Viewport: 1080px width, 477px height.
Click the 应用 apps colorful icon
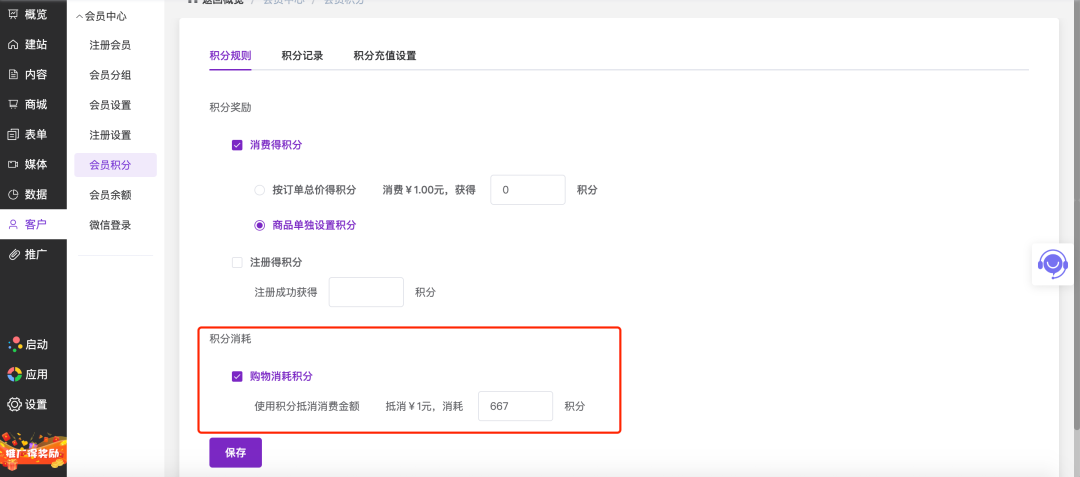point(14,374)
